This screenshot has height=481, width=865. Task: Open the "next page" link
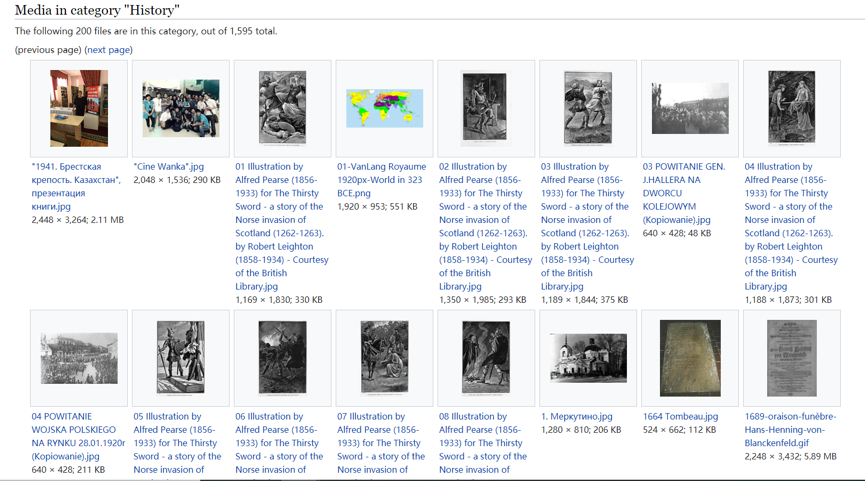(x=108, y=50)
